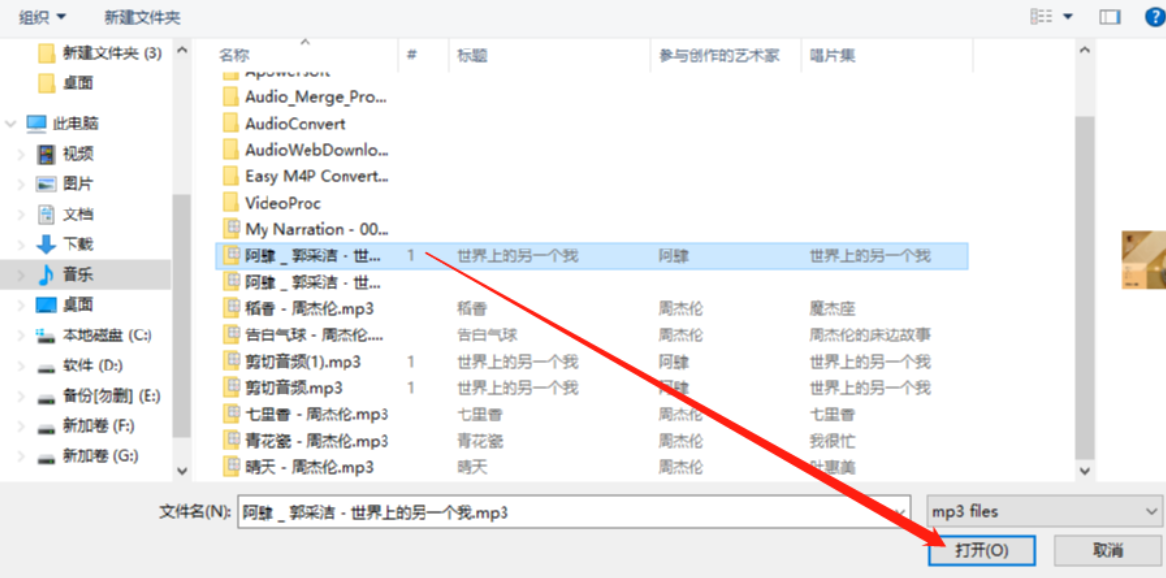Open 备份[勿删] (E:) drive

[x=98, y=396]
